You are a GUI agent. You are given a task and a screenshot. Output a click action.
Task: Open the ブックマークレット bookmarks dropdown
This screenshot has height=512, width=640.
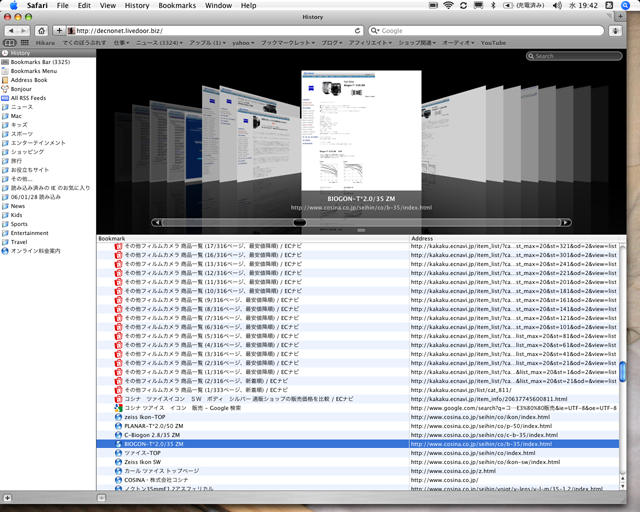click(288, 42)
